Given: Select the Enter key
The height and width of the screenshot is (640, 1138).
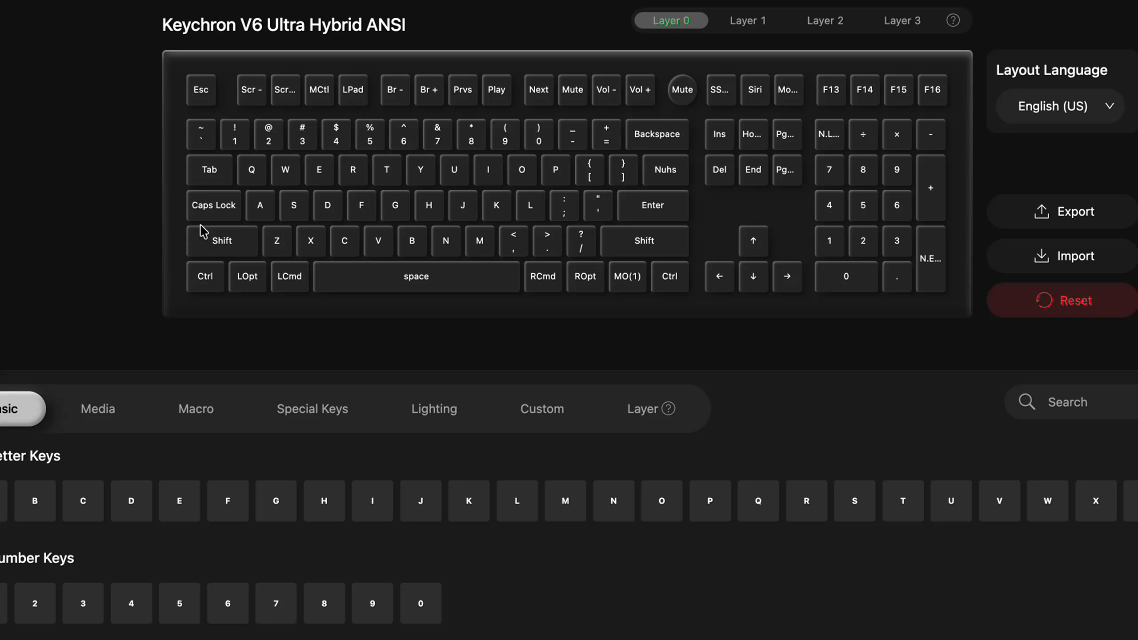Looking at the screenshot, I should pos(652,205).
